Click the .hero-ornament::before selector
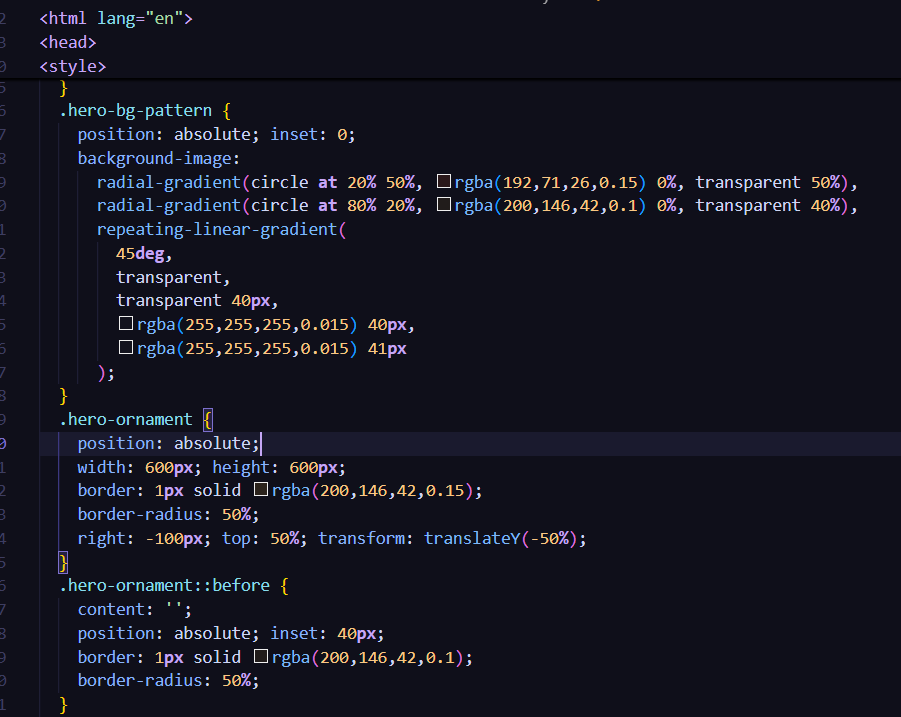 pos(164,585)
